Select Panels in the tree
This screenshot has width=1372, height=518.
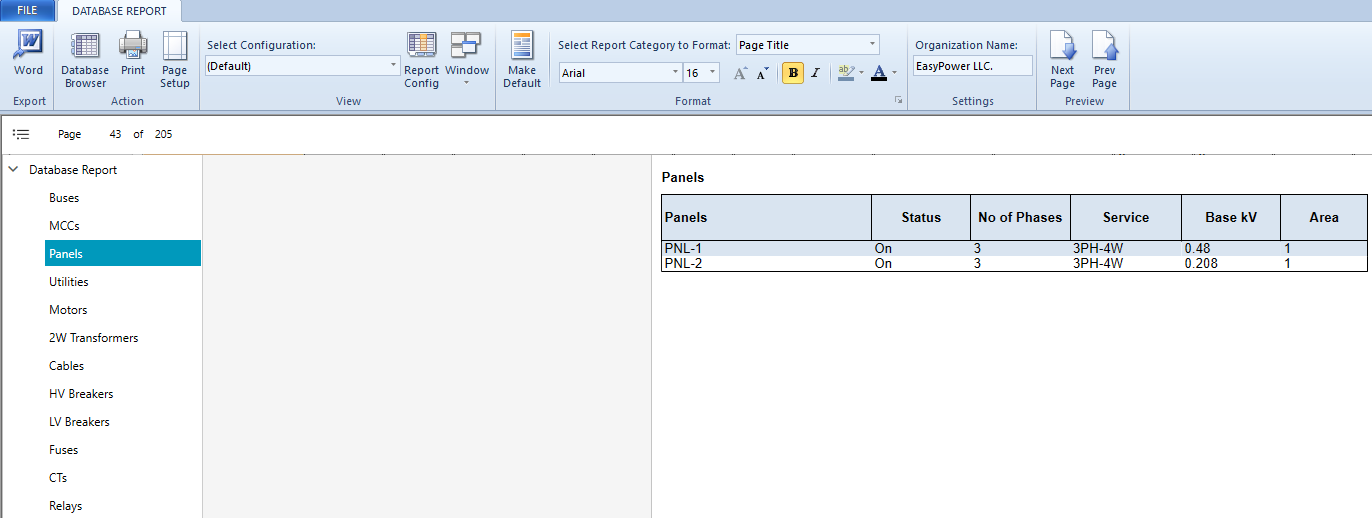coord(123,254)
